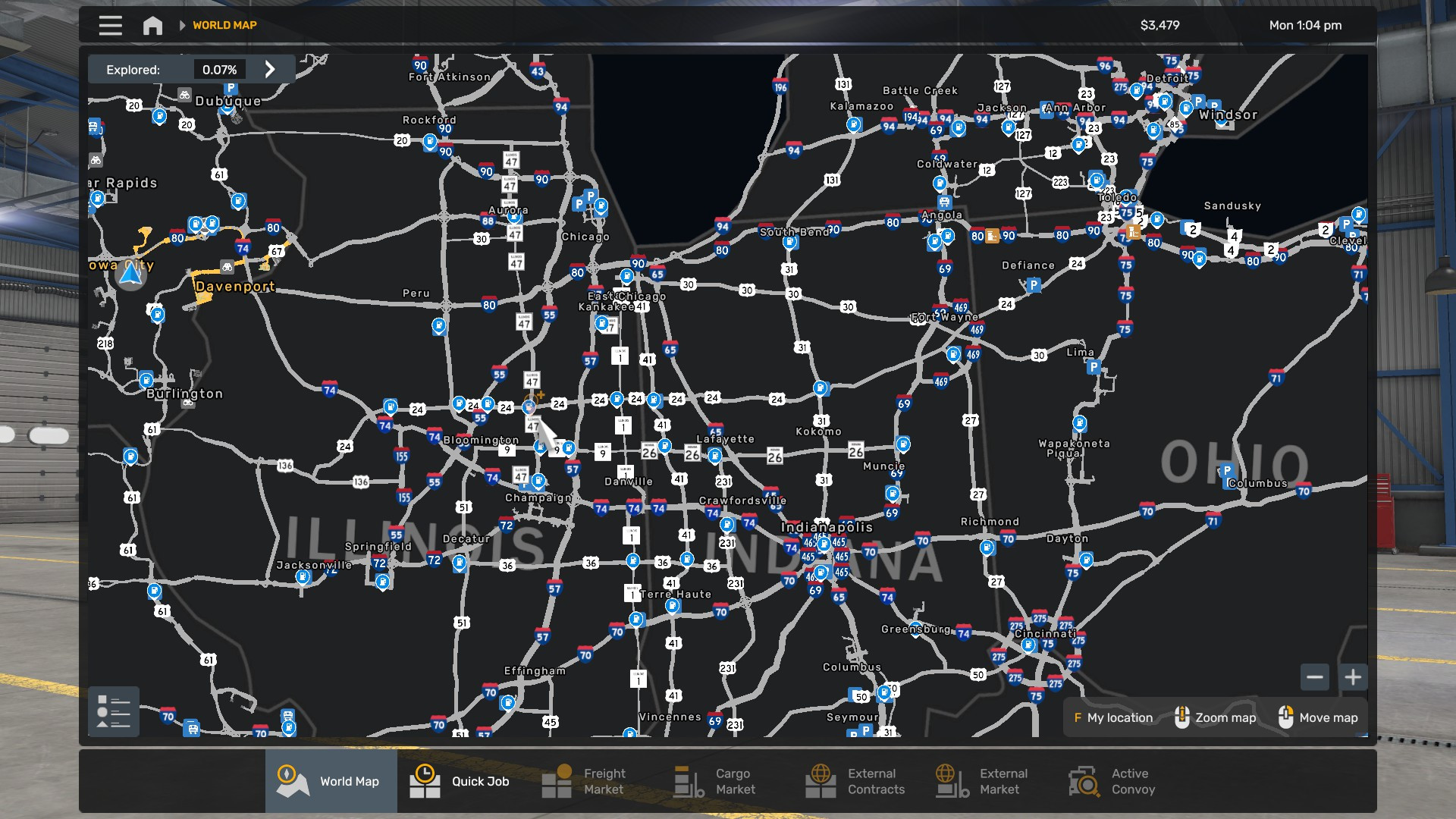Open the map legend list icon
1456x819 pixels.
tap(114, 711)
